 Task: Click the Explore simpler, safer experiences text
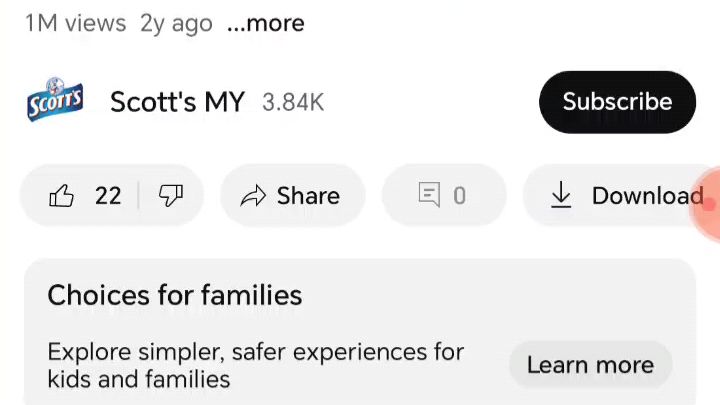click(x=255, y=366)
